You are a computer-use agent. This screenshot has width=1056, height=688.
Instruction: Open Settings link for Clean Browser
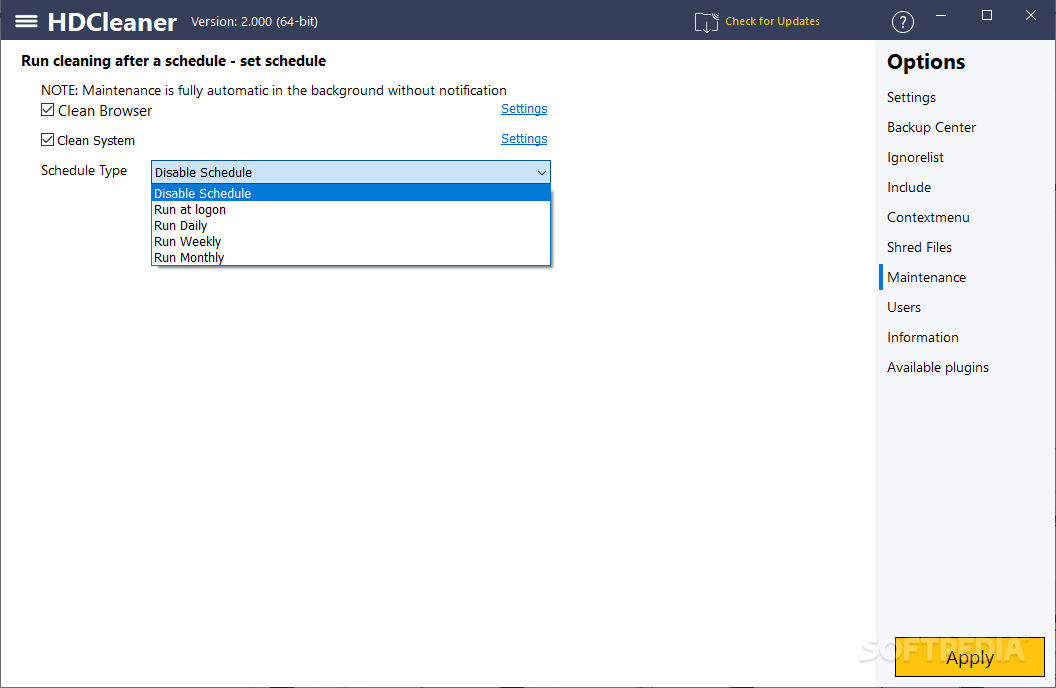click(x=524, y=109)
